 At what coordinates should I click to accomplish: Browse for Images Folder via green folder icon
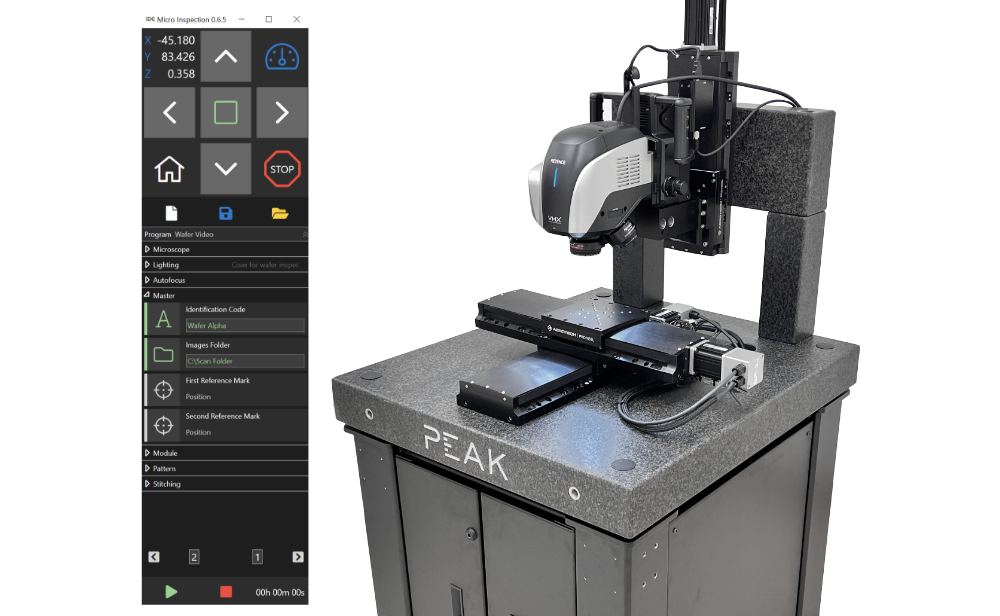coord(164,355)
